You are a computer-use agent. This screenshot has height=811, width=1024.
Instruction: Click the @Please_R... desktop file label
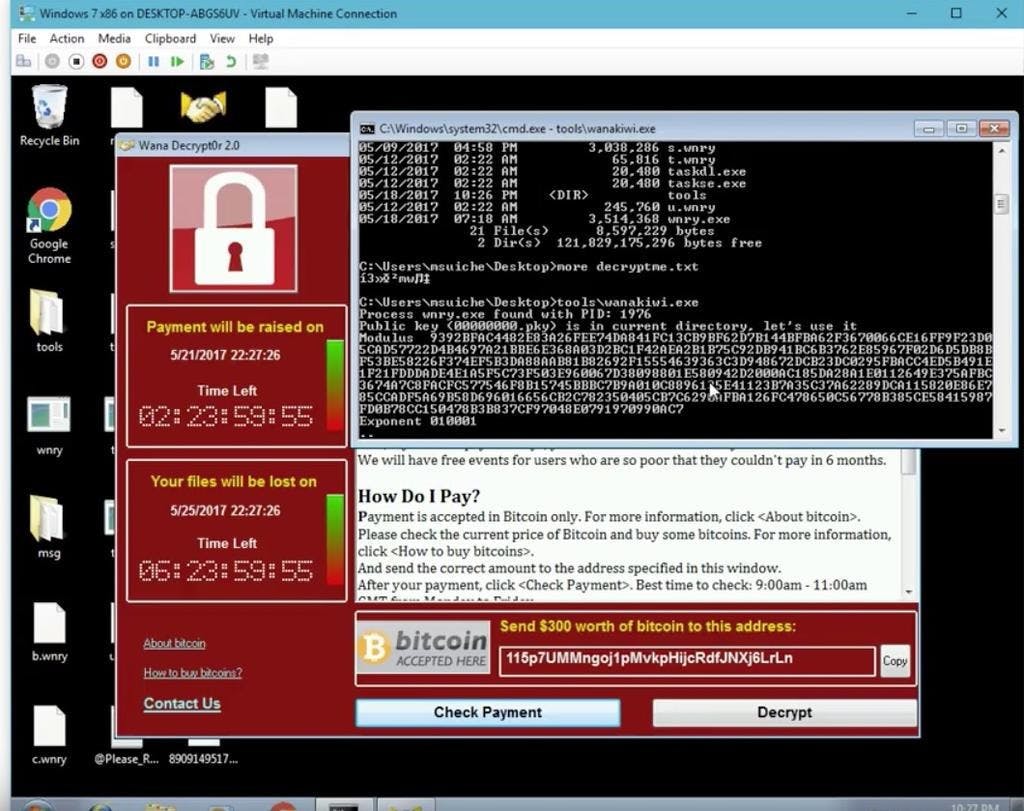tap(126, 759)
